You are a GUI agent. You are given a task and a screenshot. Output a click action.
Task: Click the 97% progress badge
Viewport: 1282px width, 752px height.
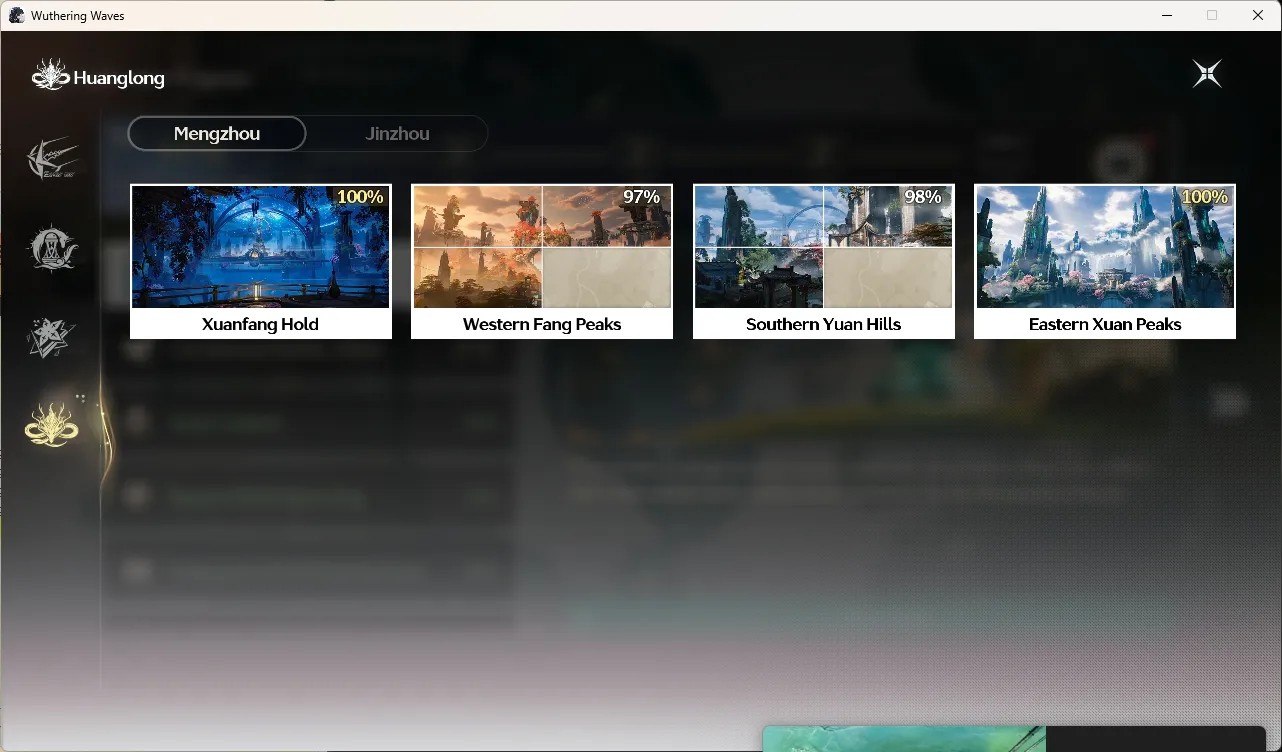point(642,197)
